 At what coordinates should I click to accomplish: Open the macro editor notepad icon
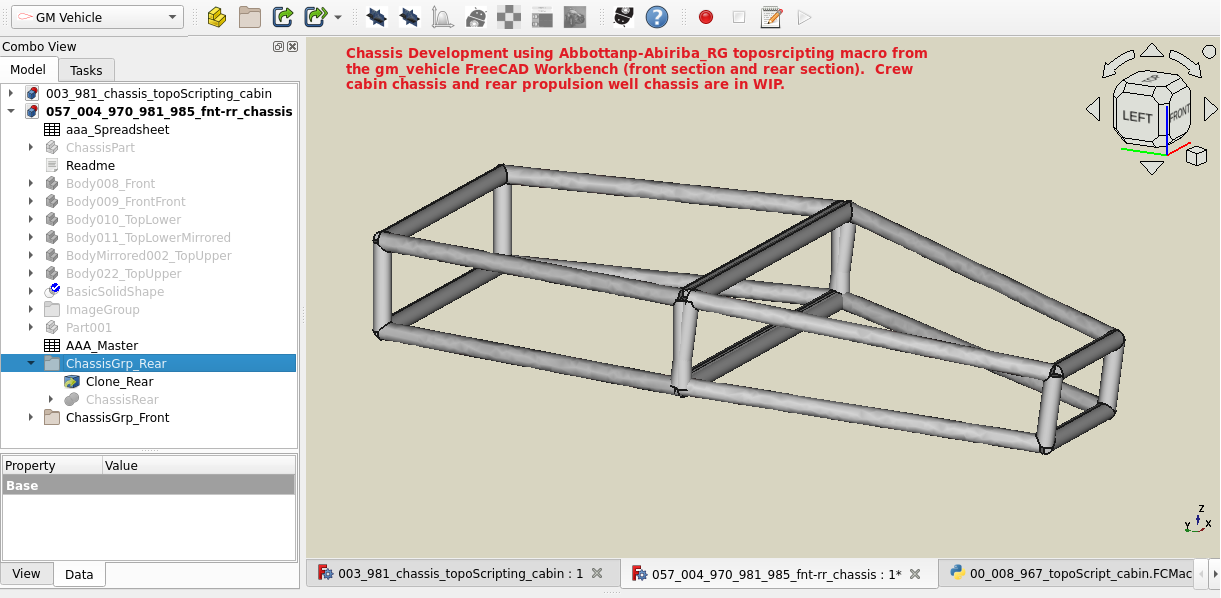pyautogui.click(x=771, y=17)
